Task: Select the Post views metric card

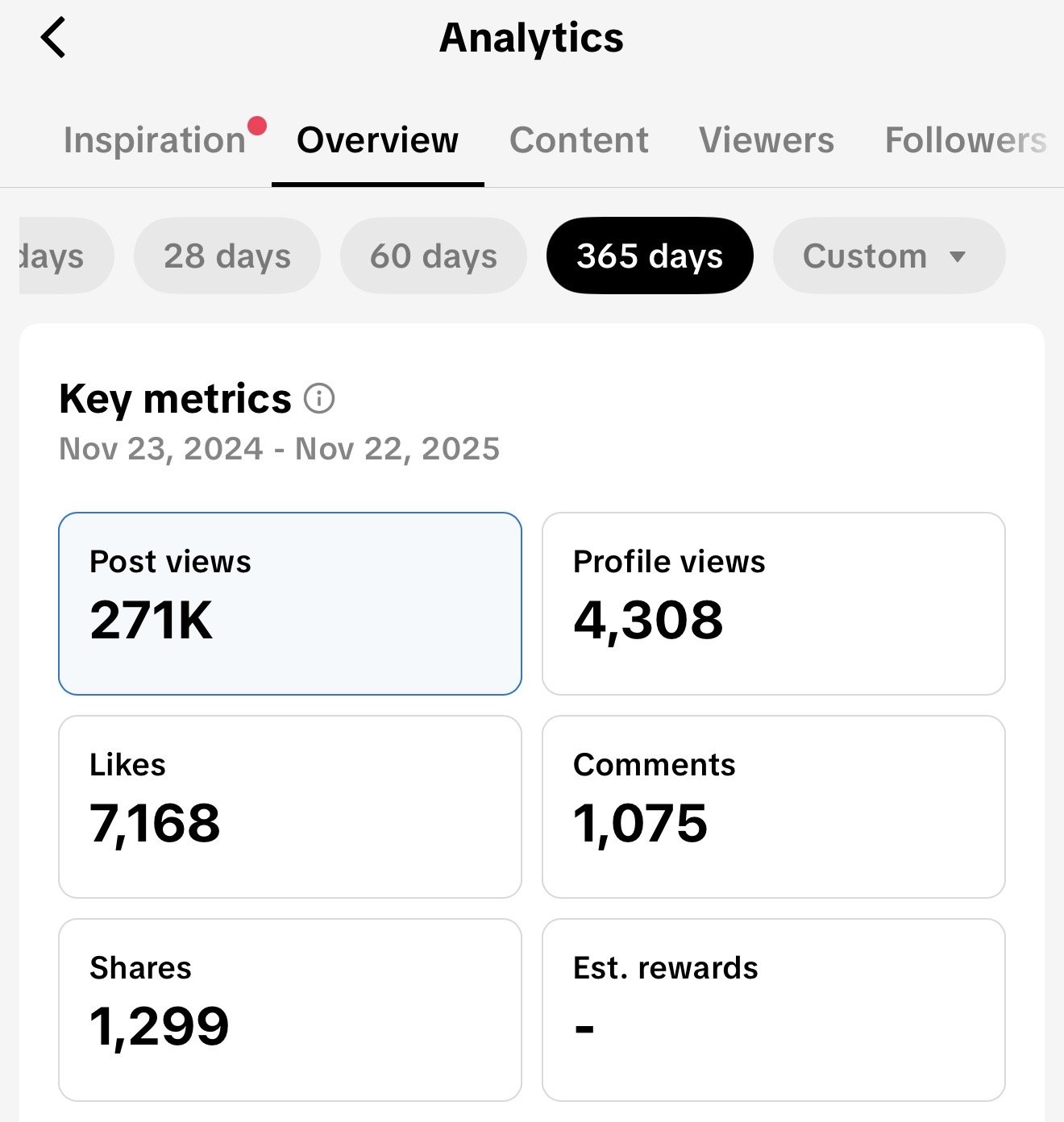Action: point(290,604)
